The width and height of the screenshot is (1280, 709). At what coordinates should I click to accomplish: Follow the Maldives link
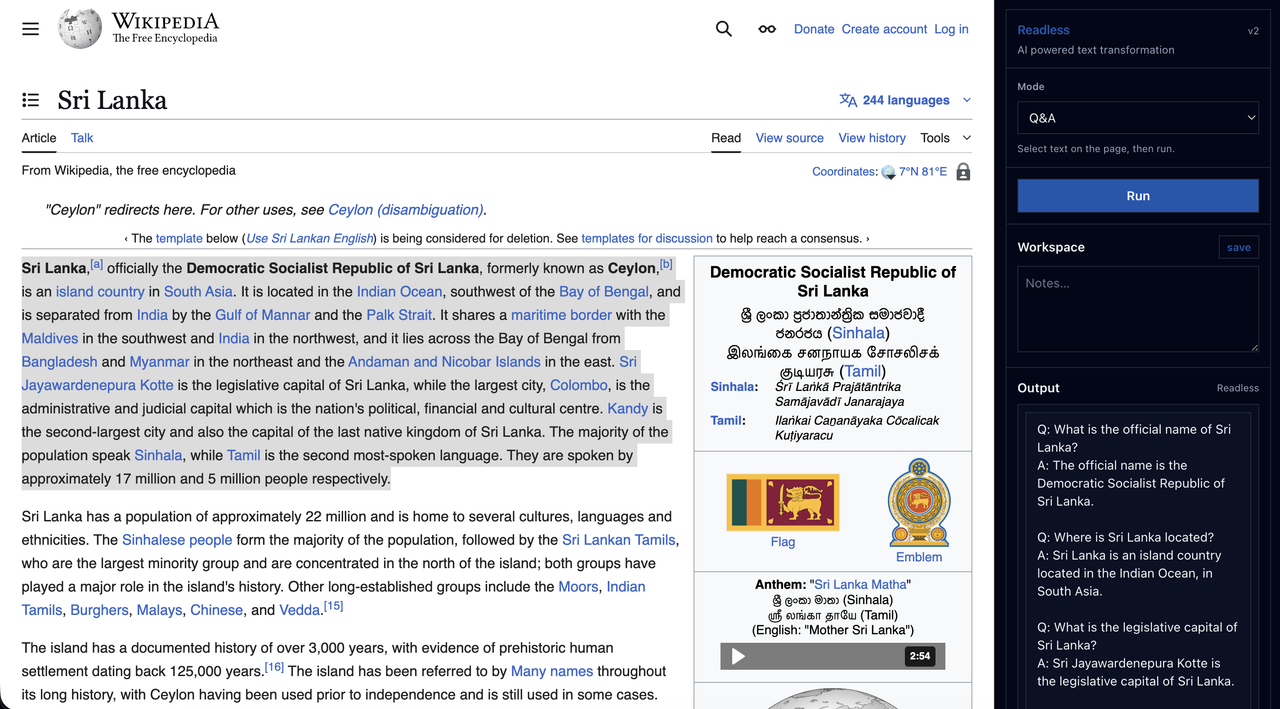50,339
